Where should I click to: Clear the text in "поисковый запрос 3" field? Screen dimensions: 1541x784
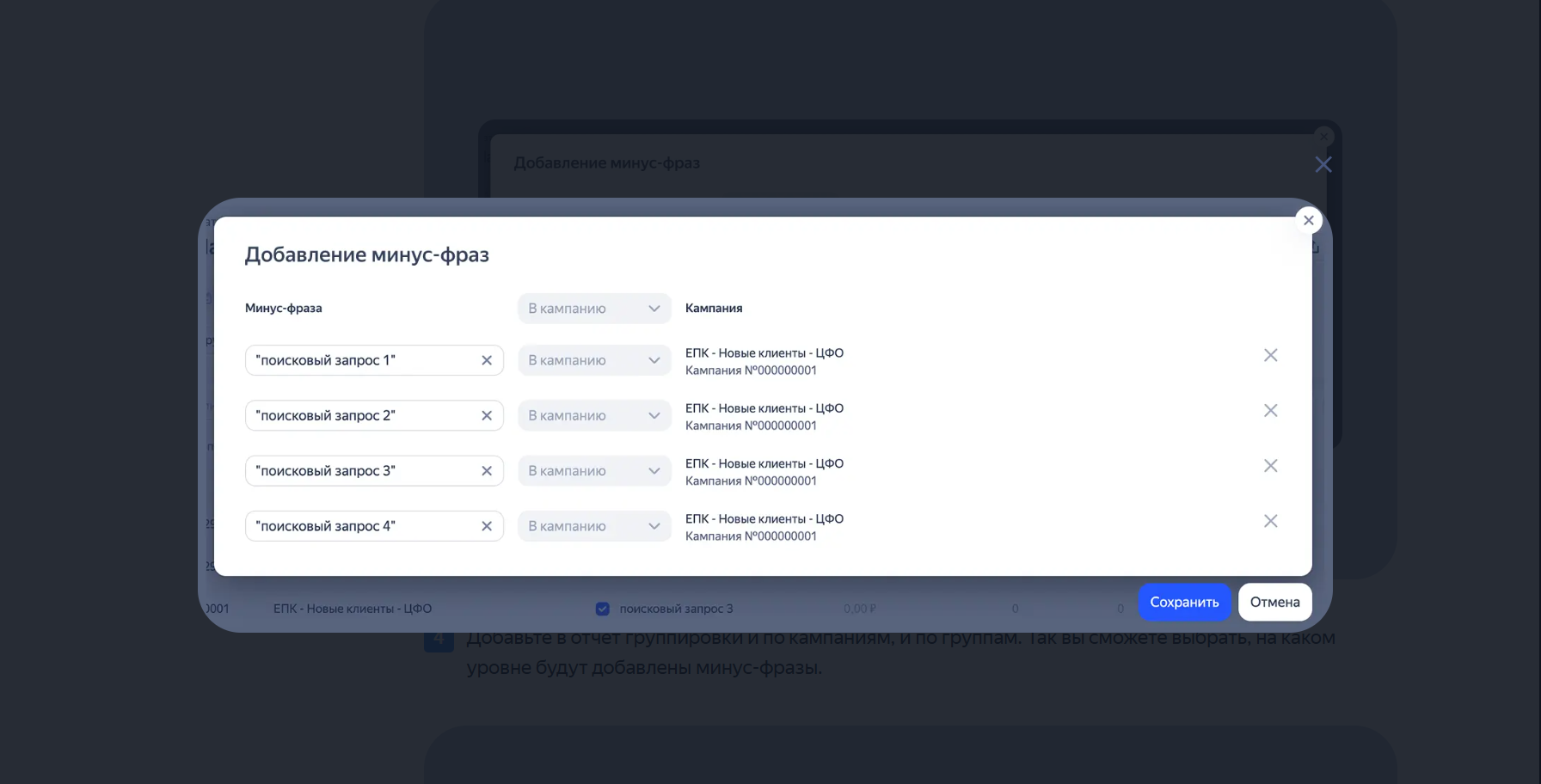pos(487,470)
